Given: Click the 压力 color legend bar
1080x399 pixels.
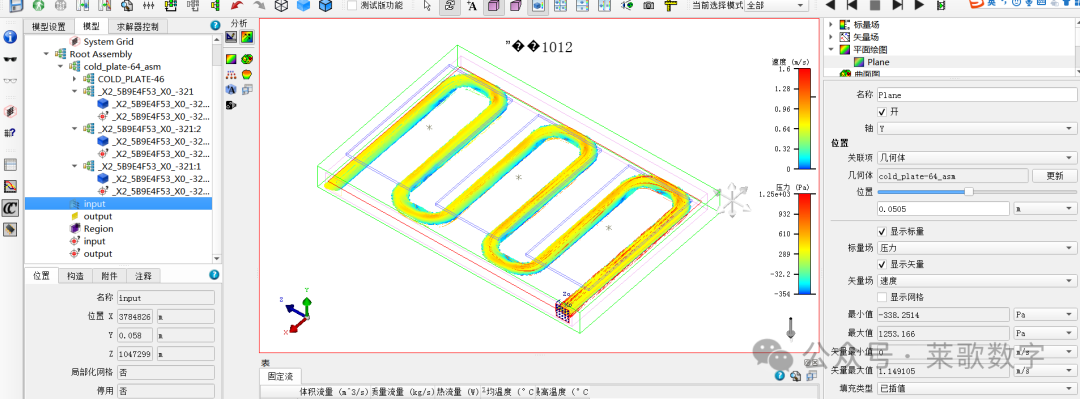Looking at the screenshot, I should [x=803, y=245].
